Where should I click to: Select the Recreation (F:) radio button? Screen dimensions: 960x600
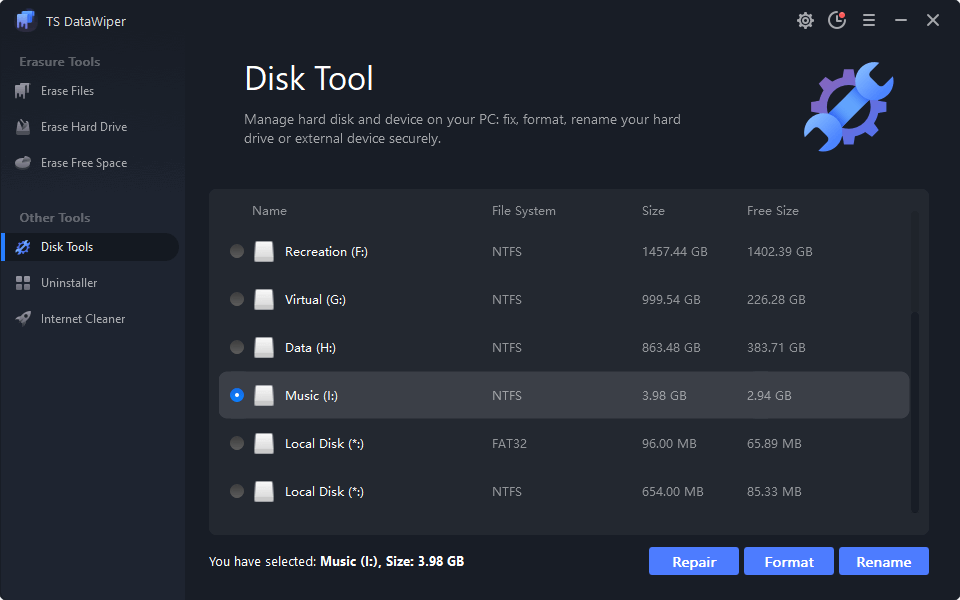[x=237, y=252]
